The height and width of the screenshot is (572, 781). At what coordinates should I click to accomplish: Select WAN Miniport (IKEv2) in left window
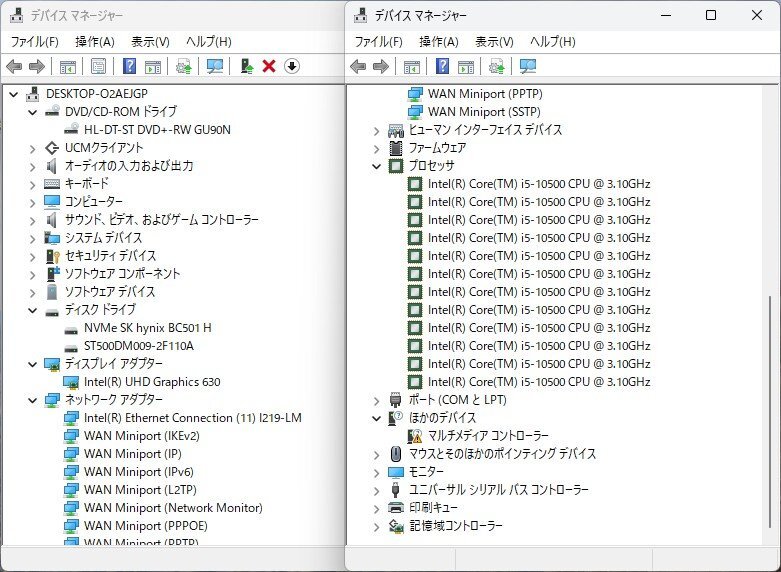(x=141, y=436)
